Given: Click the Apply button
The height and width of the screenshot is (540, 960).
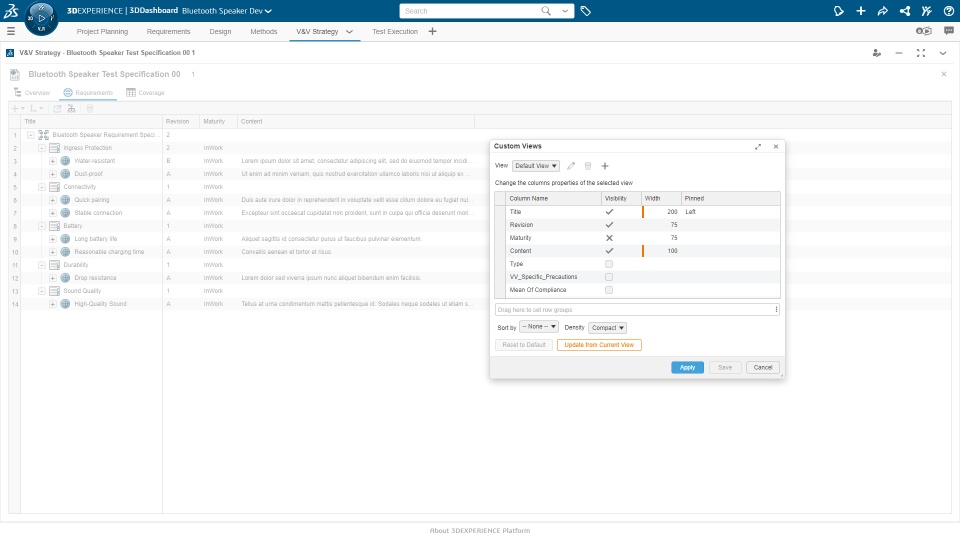Looking at the screenshot, I should click(687, 367).
